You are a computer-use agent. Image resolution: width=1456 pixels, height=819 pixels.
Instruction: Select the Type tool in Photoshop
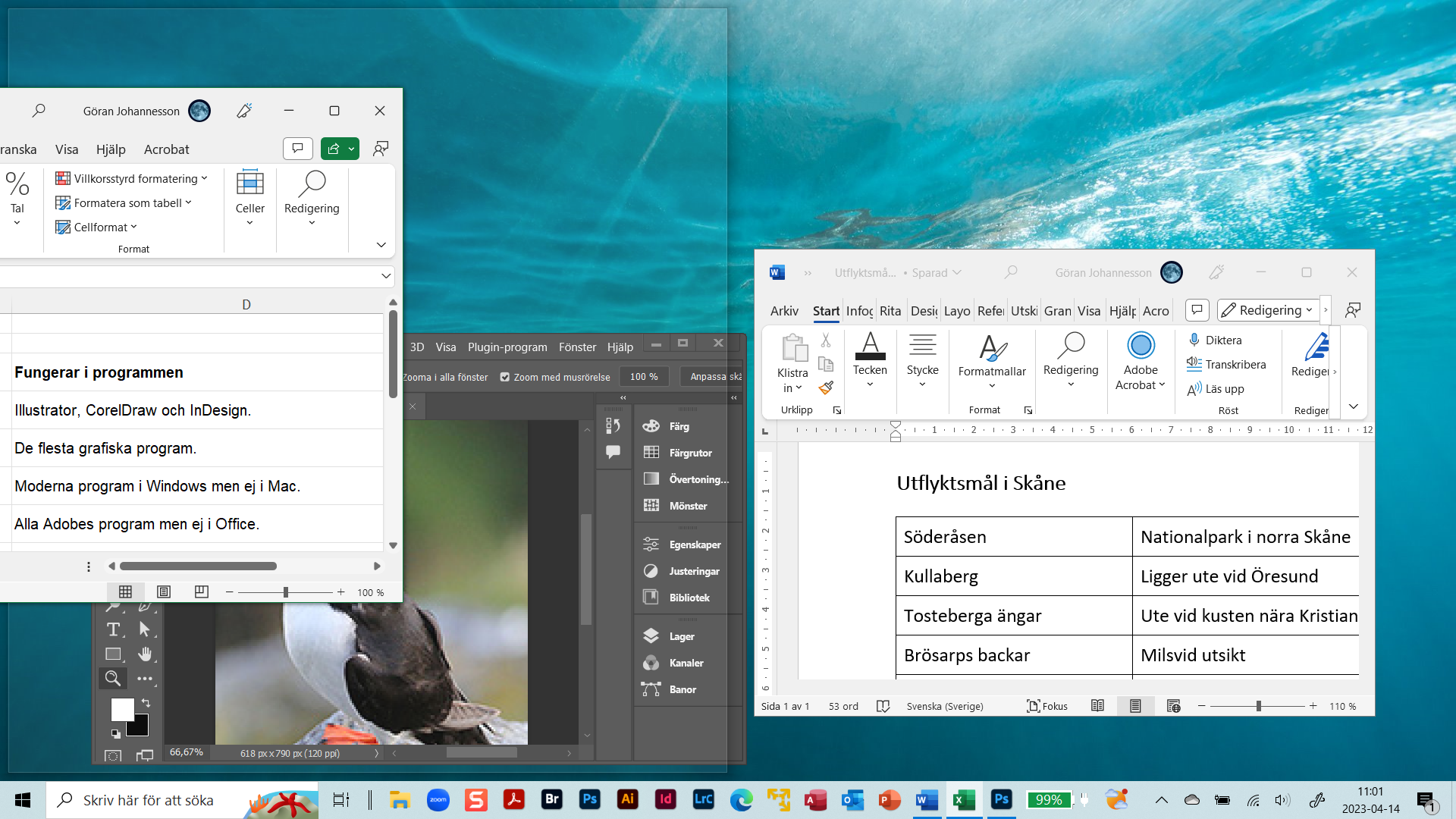pyautogui.click(x=113, y=629)
